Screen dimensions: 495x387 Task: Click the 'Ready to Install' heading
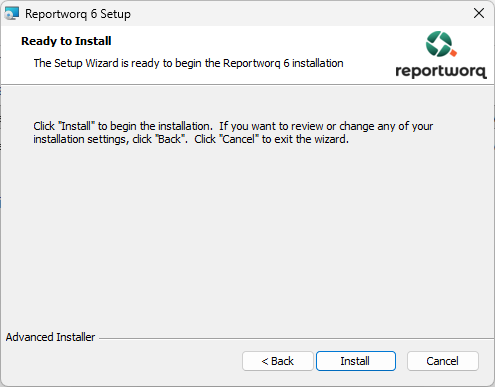[x=66, y=41]
